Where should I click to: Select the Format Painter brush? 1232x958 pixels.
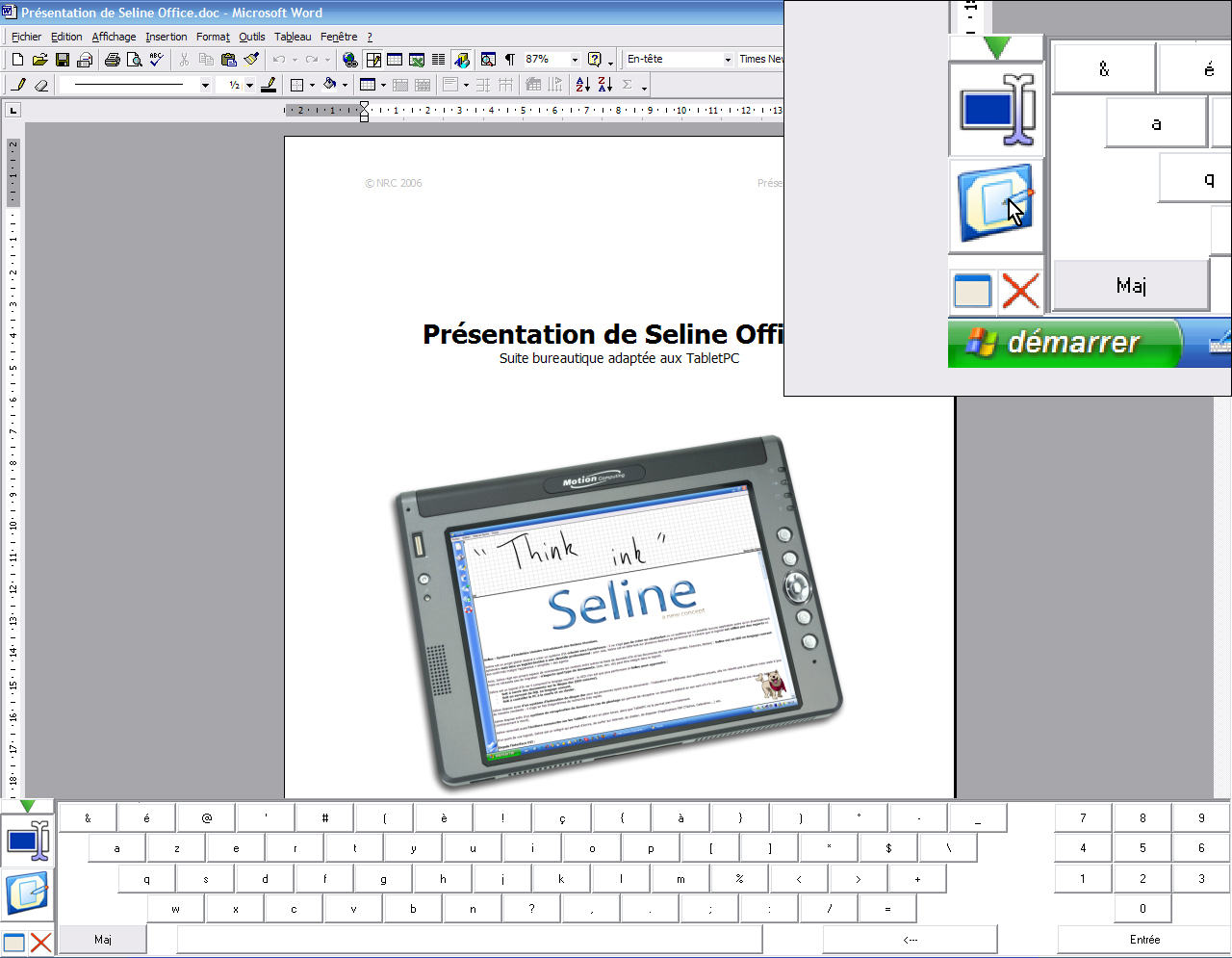[251, 60]
